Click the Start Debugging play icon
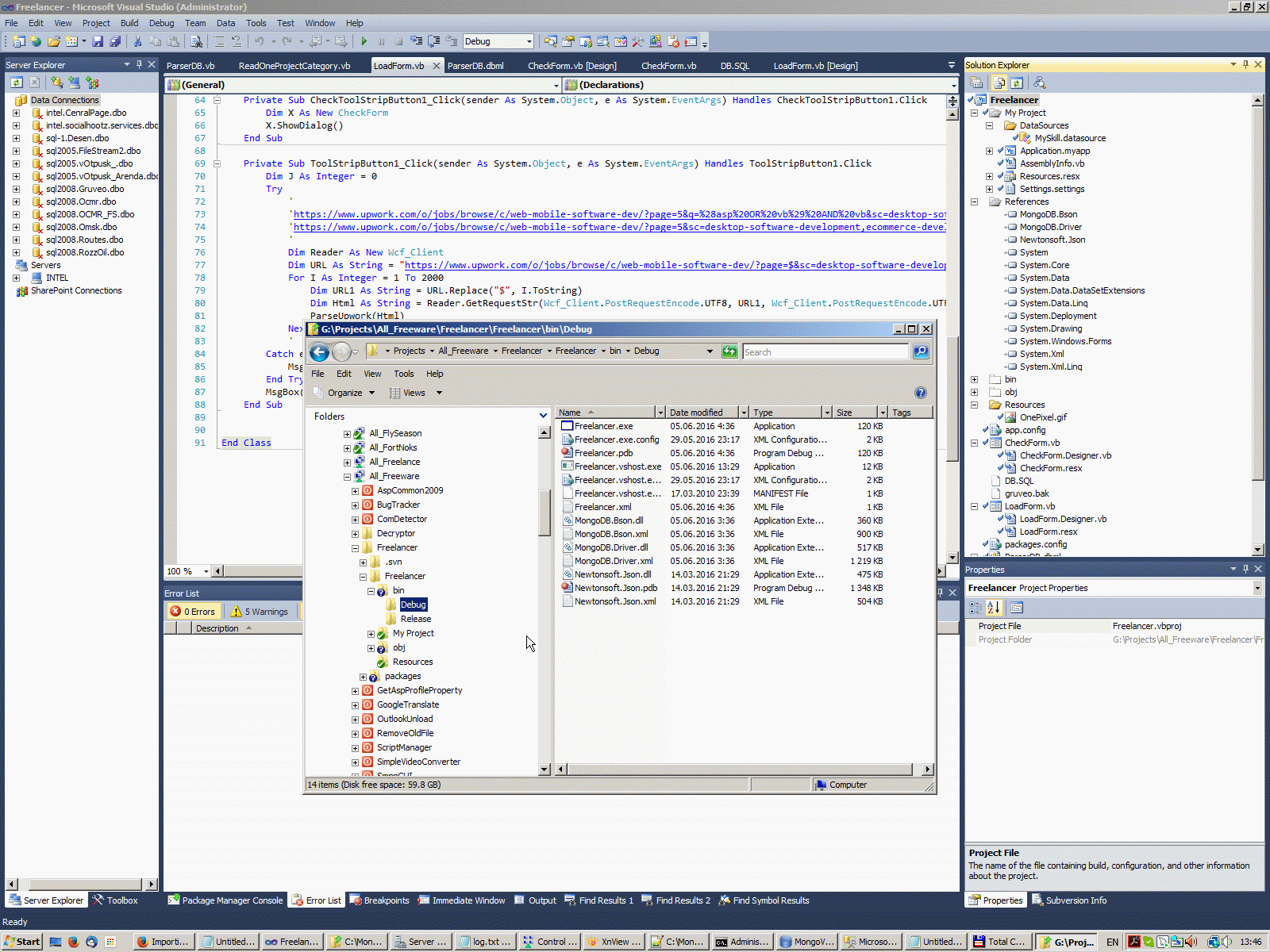Image resolution: width=1270 pixels, height=952 pixels. (x=364, y=41)
